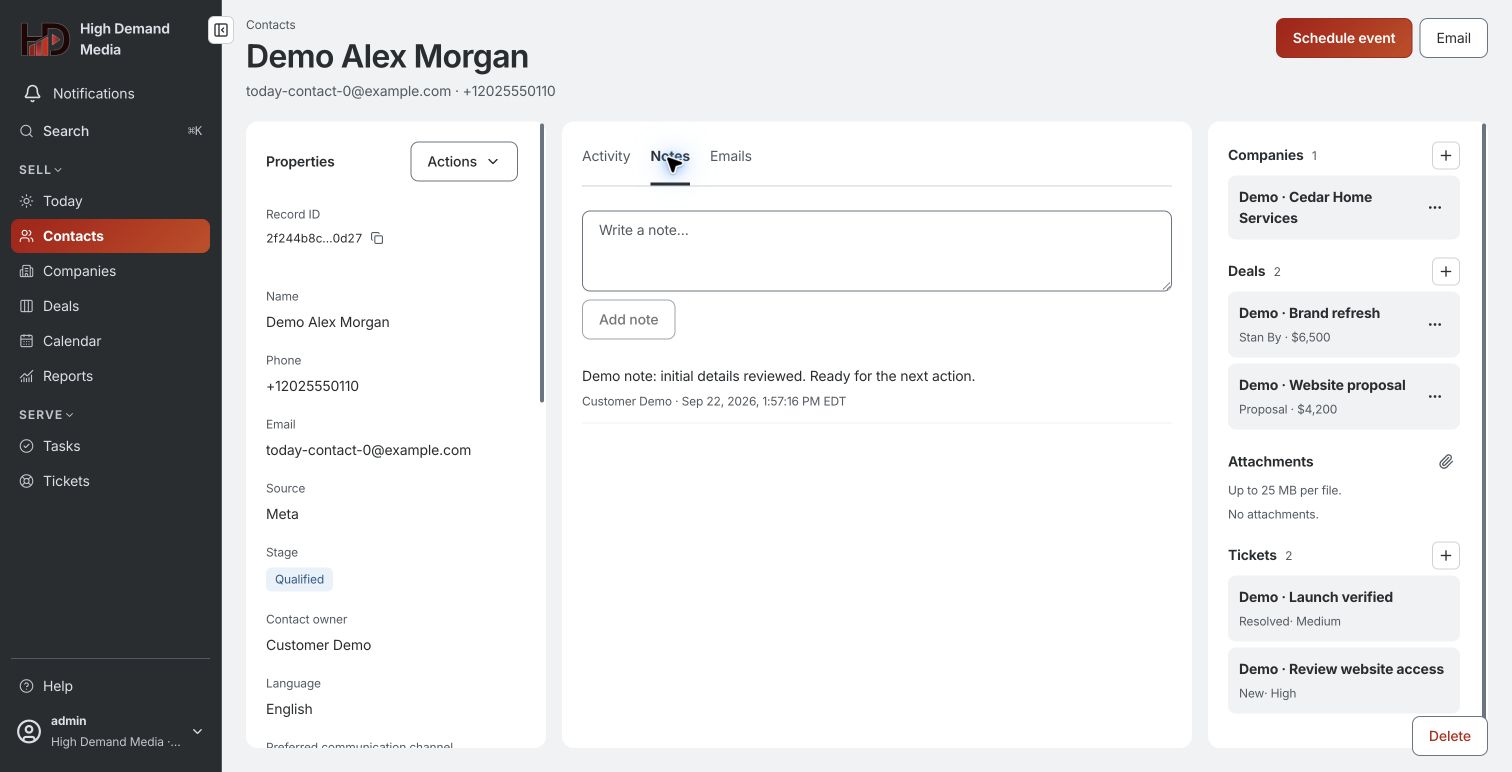The width and height of the screenshot is (1512, 772).
Task: Open Help in the sidebar
Action: [x=110, y=686]
